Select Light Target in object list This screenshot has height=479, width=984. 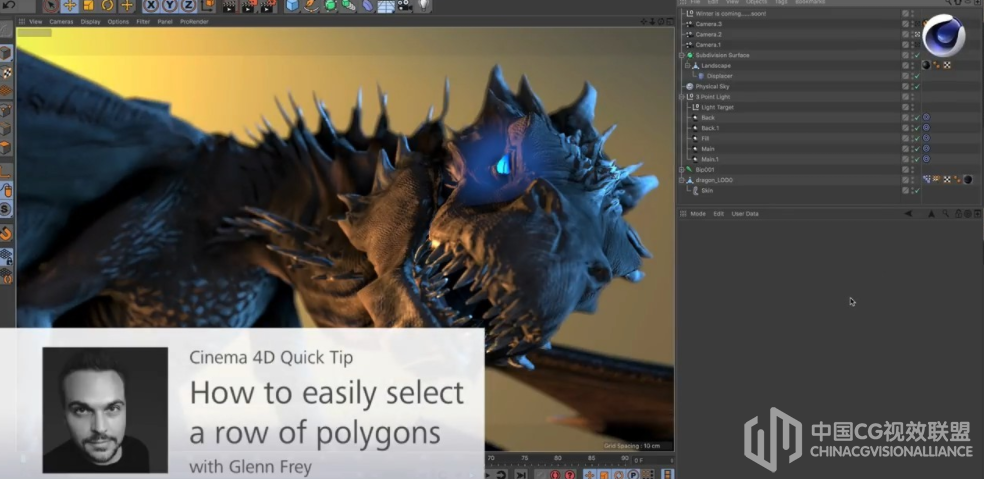tap(717, 107)
